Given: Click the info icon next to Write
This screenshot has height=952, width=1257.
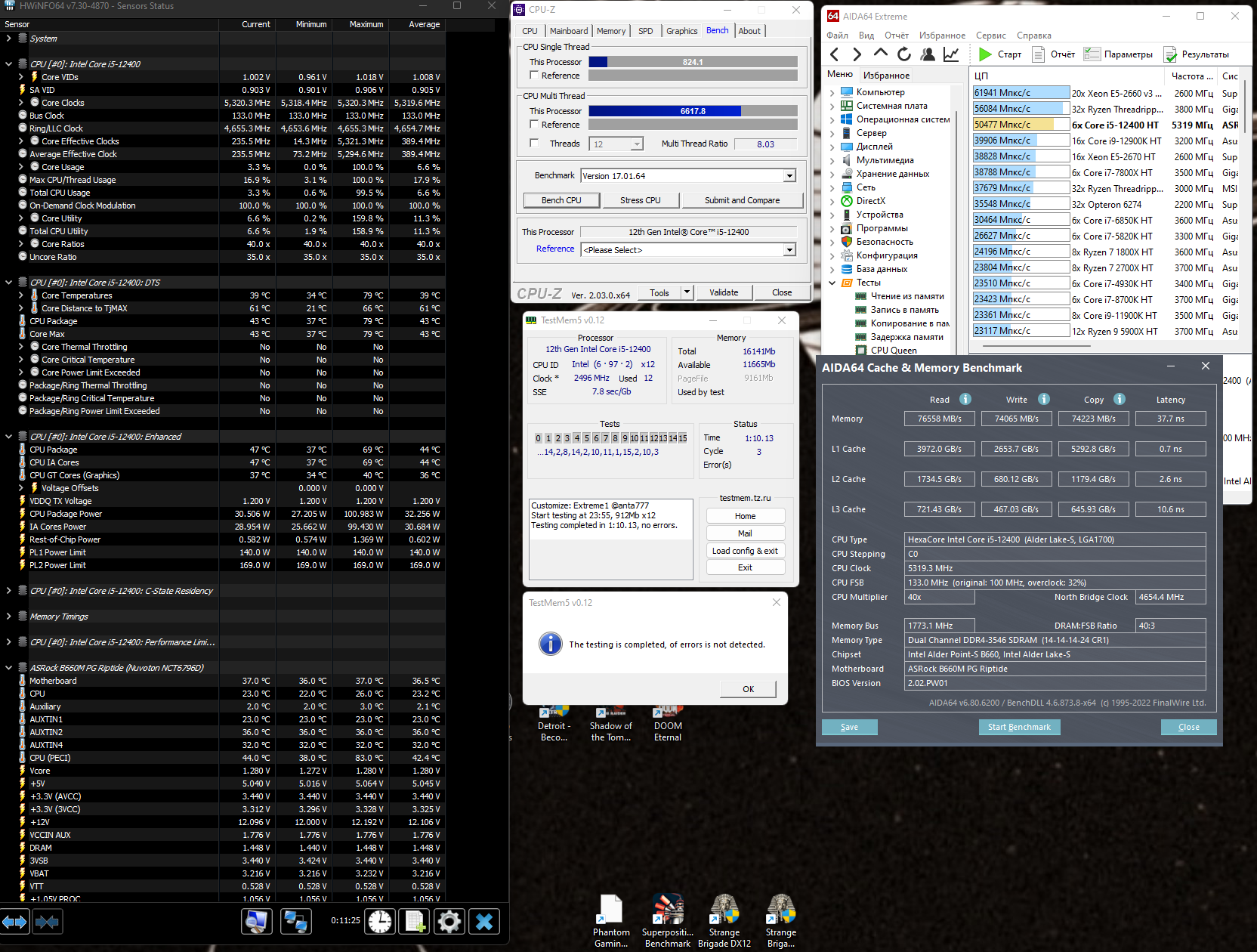Looking at the screenshot, I should pos(1044,399).
